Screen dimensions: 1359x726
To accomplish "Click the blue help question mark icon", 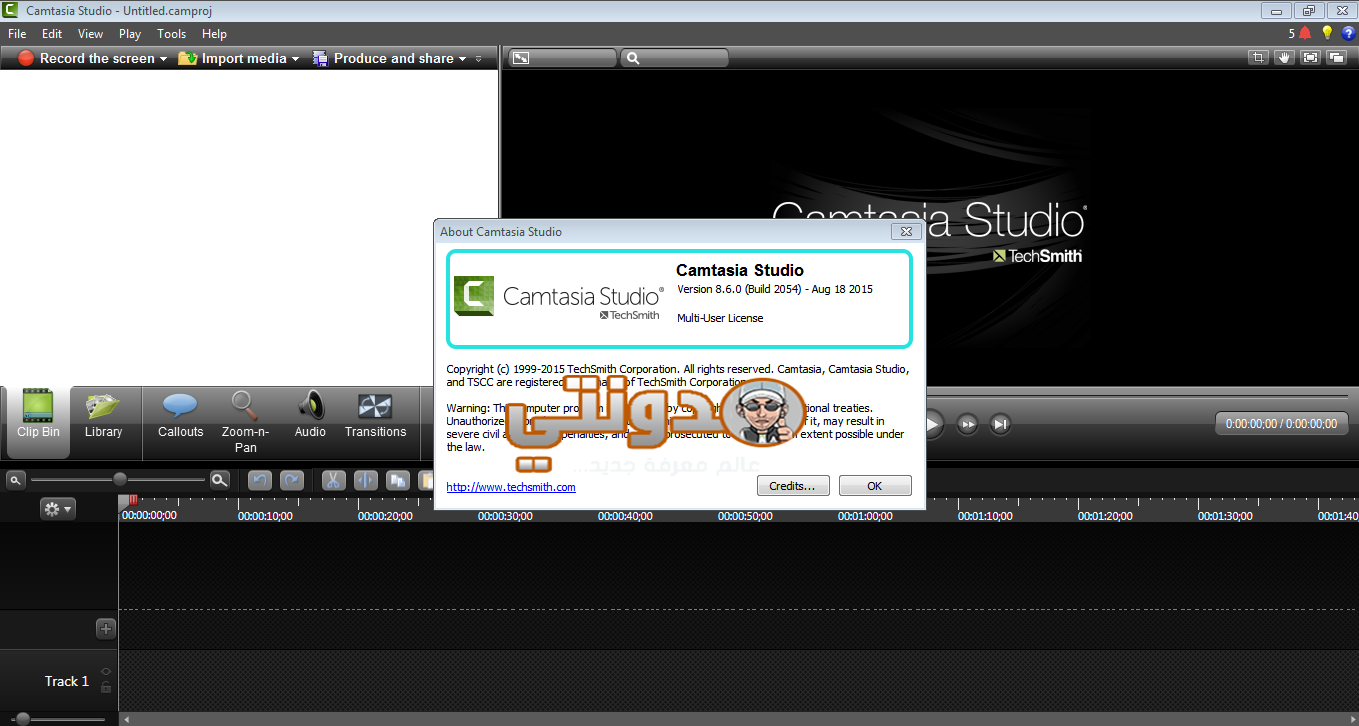I will click(1348, 33).
